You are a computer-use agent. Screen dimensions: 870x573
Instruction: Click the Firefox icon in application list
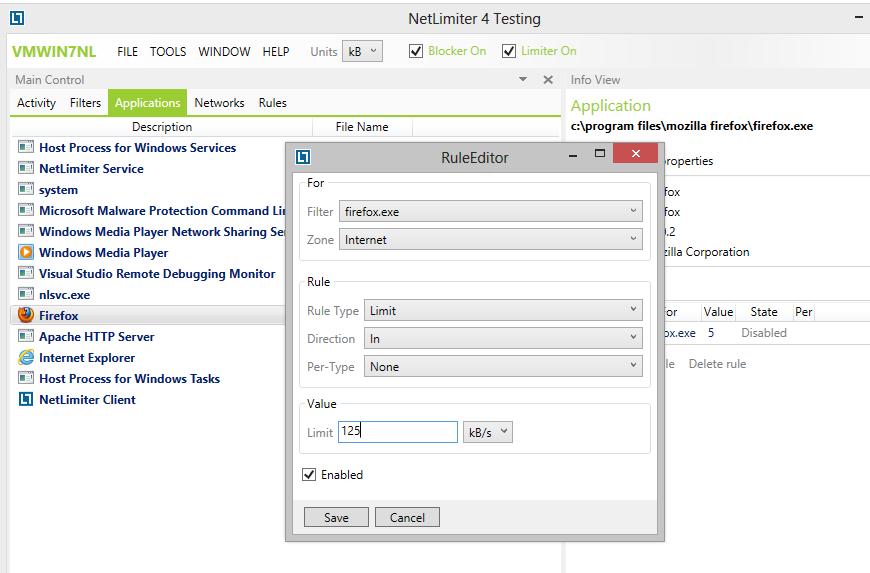pyautogui.click(x=26, y=315)
